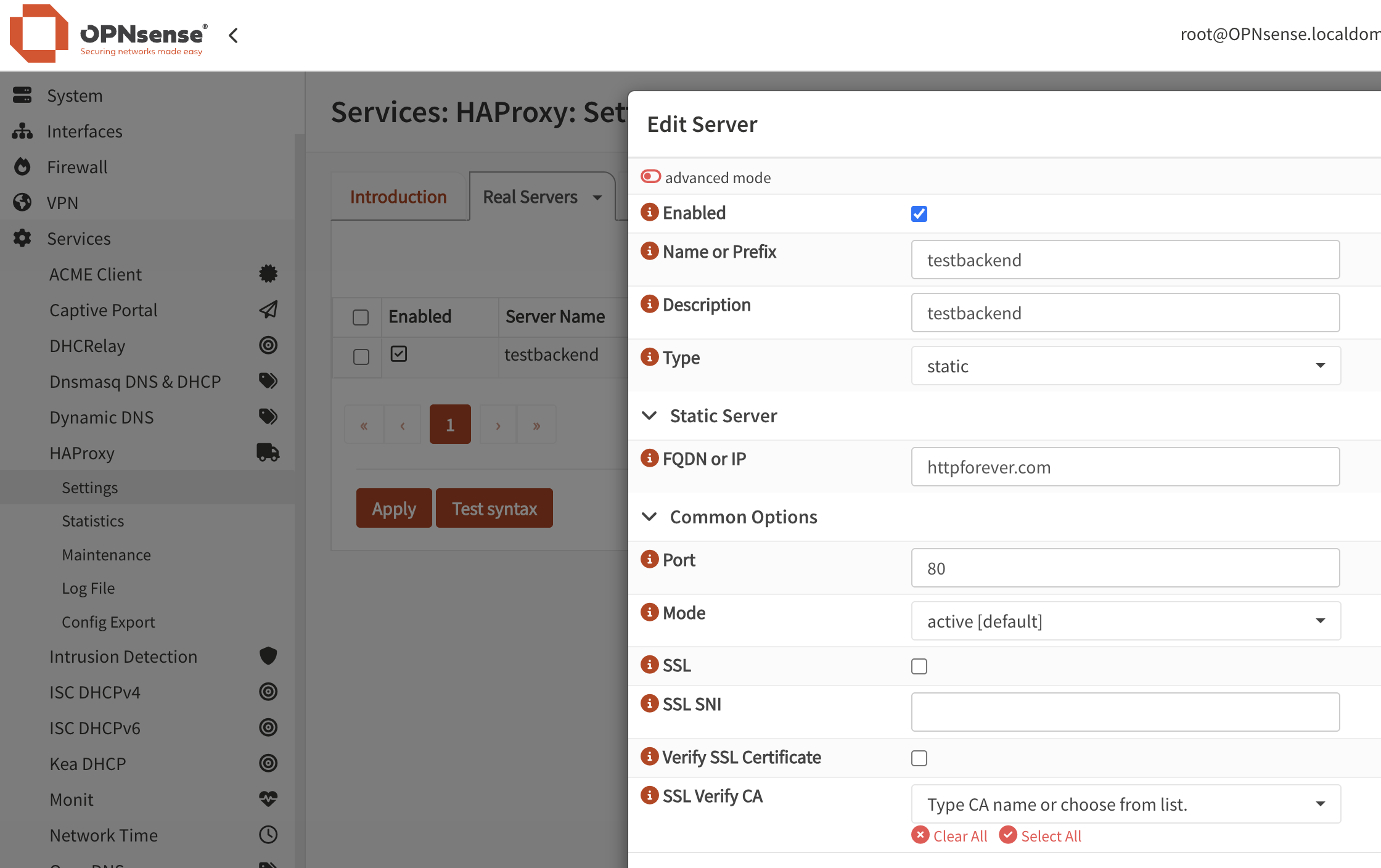The height and width of the screenshot is (868, 1381).
Task: Click the Captive Portal paper plane icon
Action: pyautogui.click(x=268, y=309)
